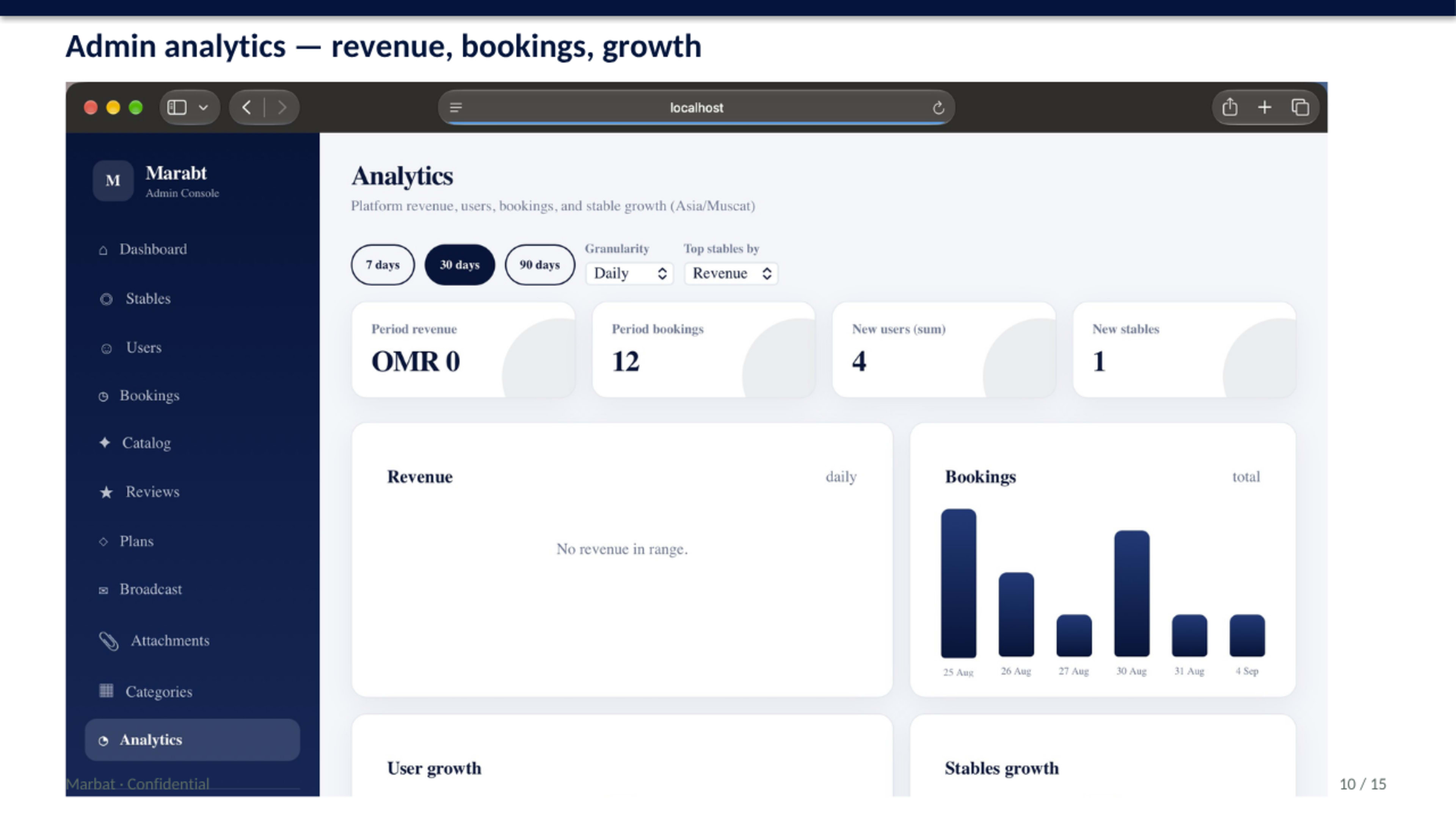Select the 30 days range

(x=460, y=265)
